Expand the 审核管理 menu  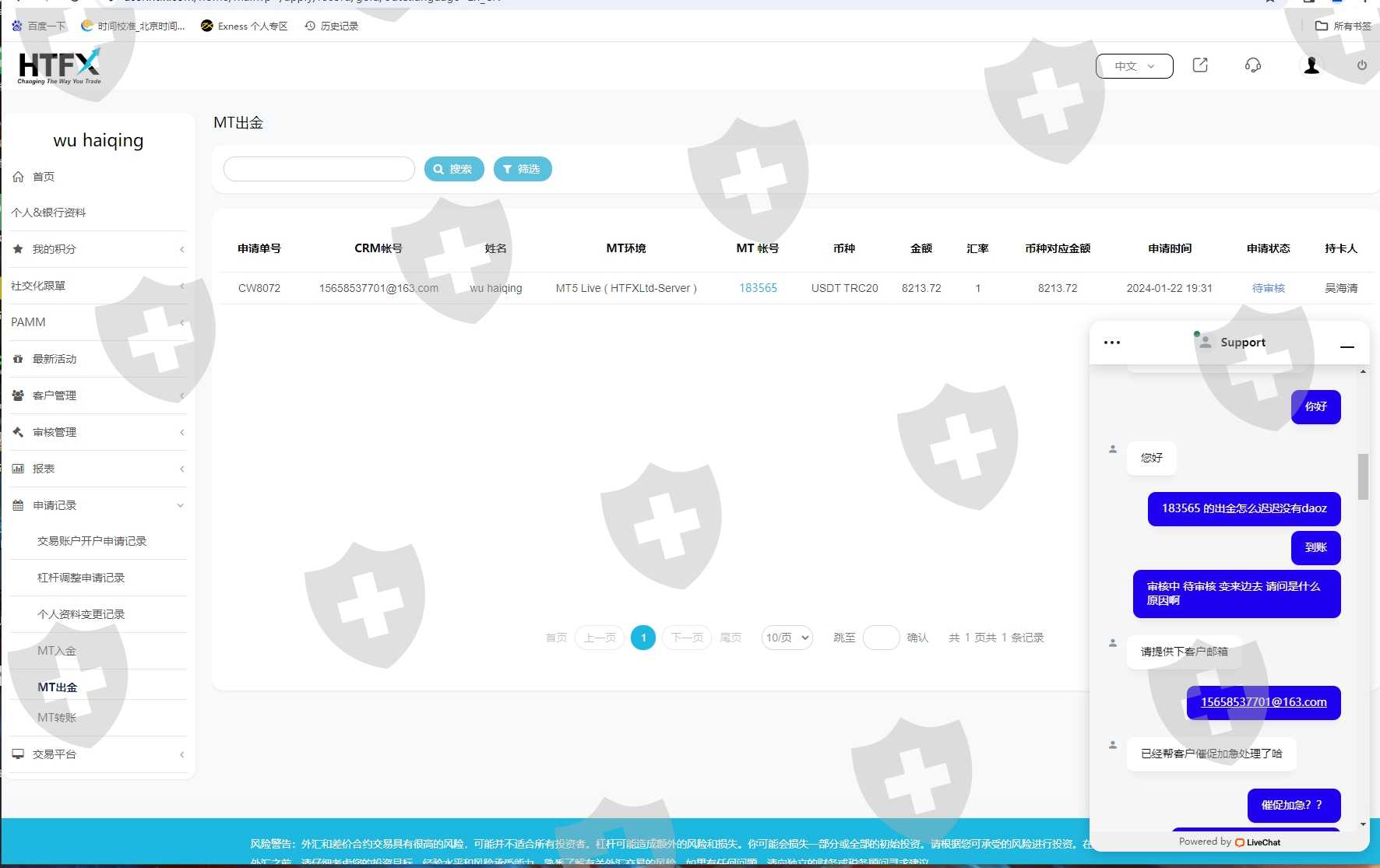click(x=99, y=432)
